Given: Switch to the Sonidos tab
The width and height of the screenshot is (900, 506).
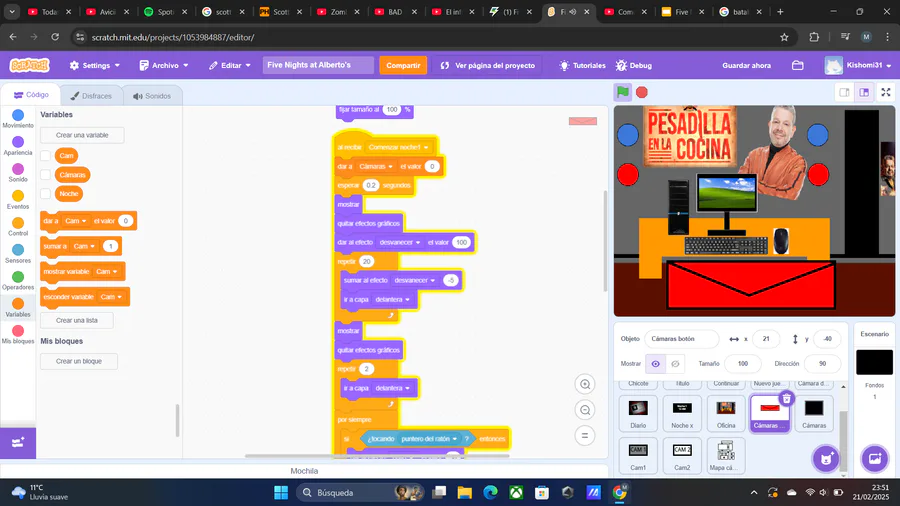Looking at the screenshot, I should point(152,96).
